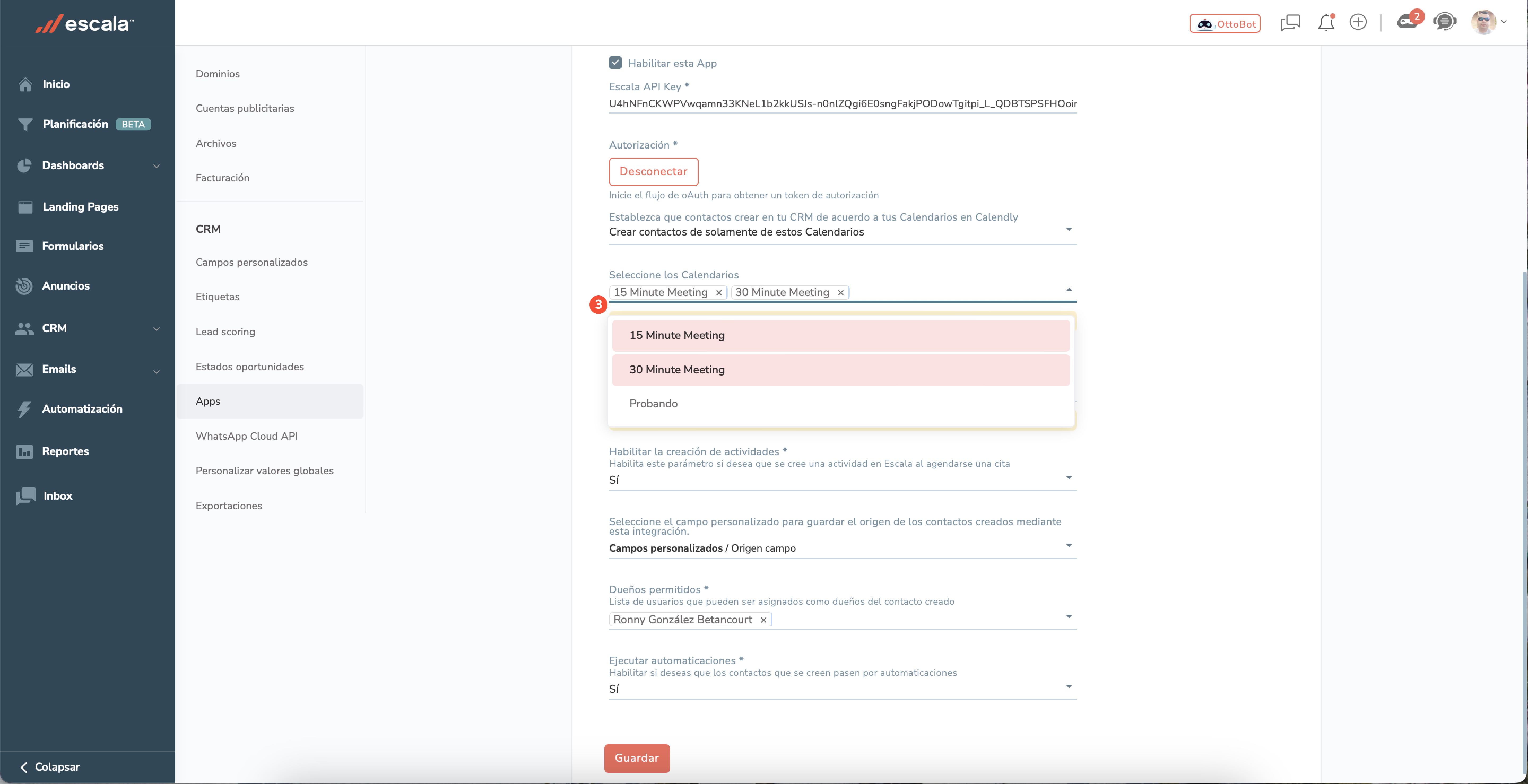The width and height of the screenshot is (1528, 784).
Task: Open Exportaciones settings
Action: tap(229, 505)
